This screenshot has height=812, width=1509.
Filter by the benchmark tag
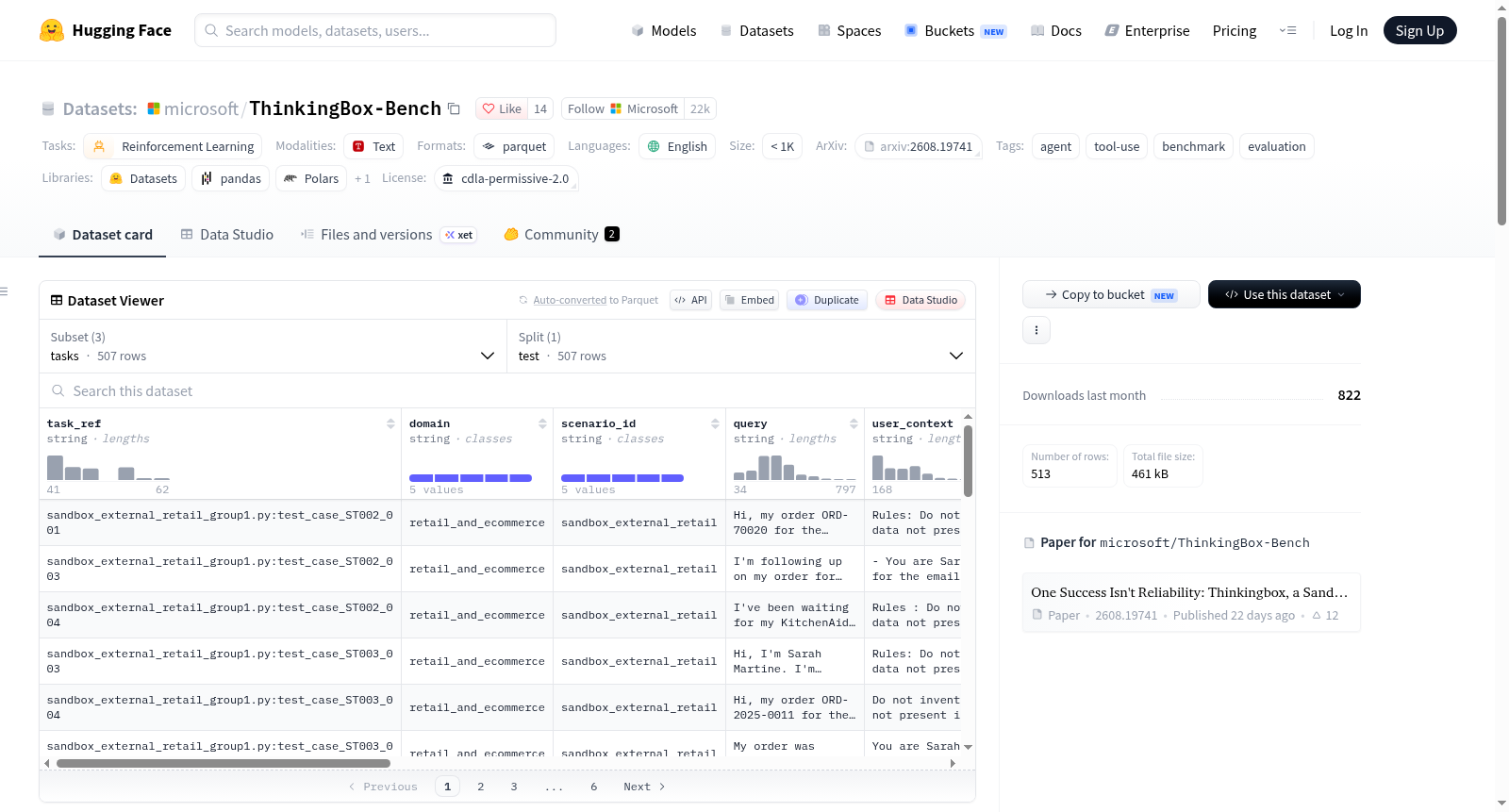1193,146
